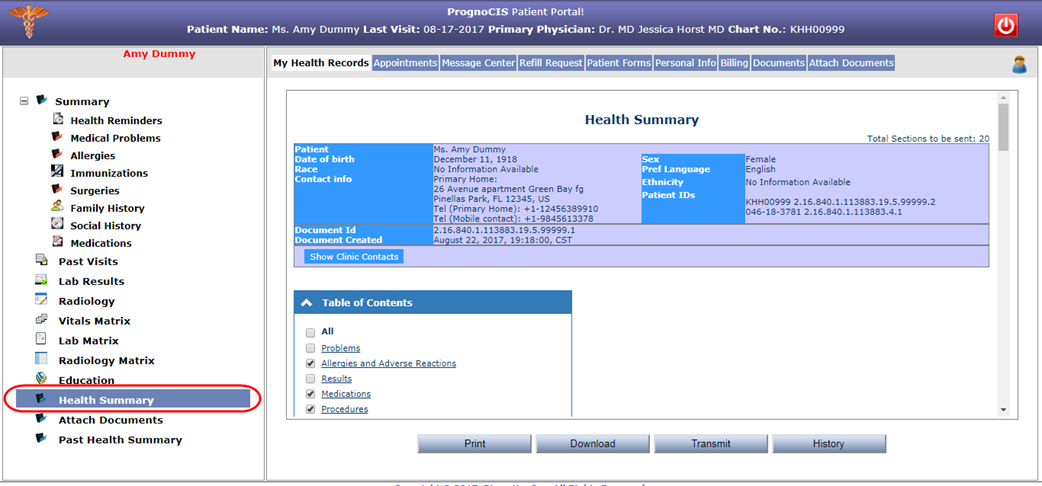Viewport: 1042px width, 486px height.
Task: Click the Lab Matrix icon
Action: point(41,339)
